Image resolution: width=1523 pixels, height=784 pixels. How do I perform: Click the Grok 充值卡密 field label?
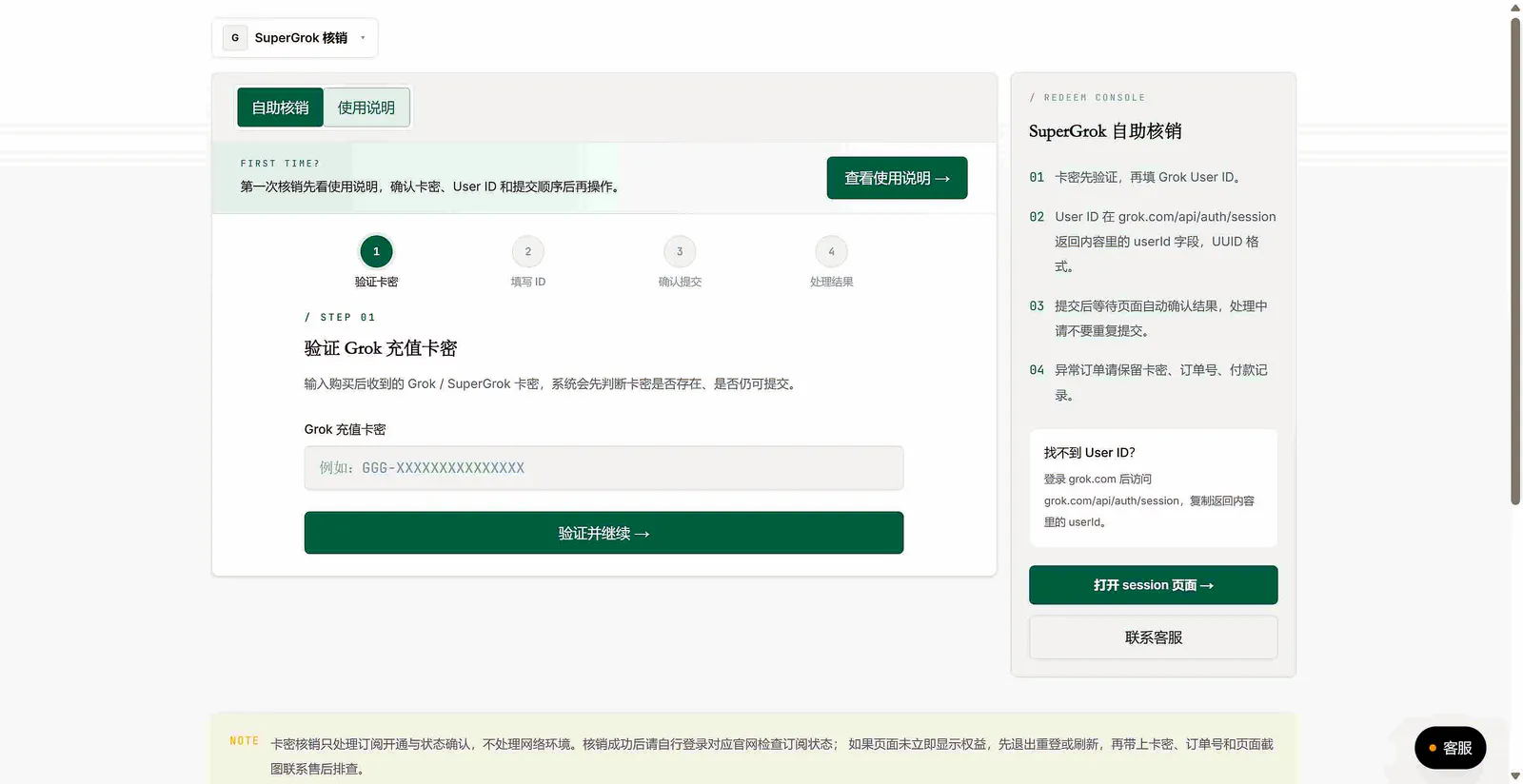pyautogui.click(x=345, y=429)
